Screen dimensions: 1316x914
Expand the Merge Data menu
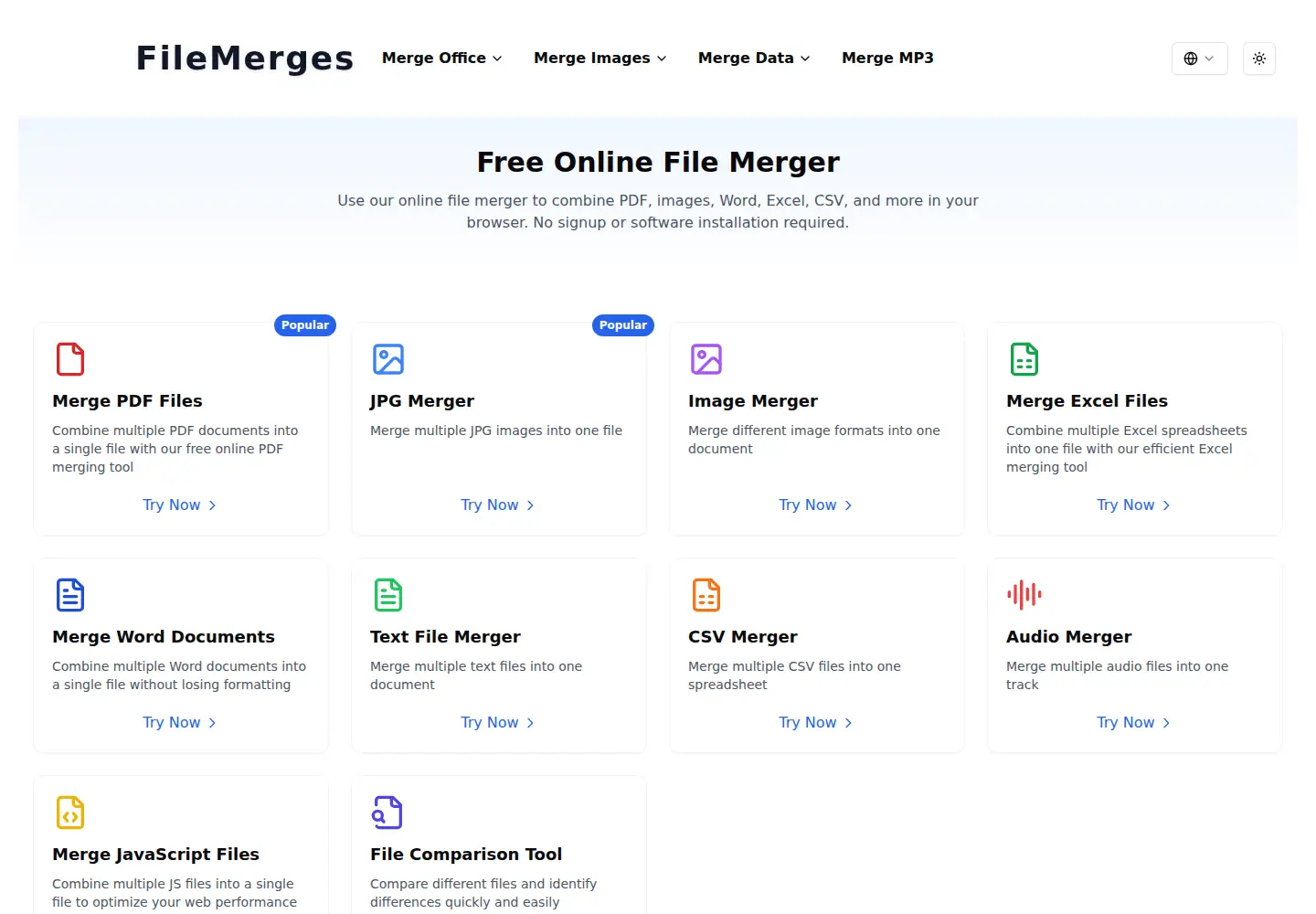[x=754, y=58]
